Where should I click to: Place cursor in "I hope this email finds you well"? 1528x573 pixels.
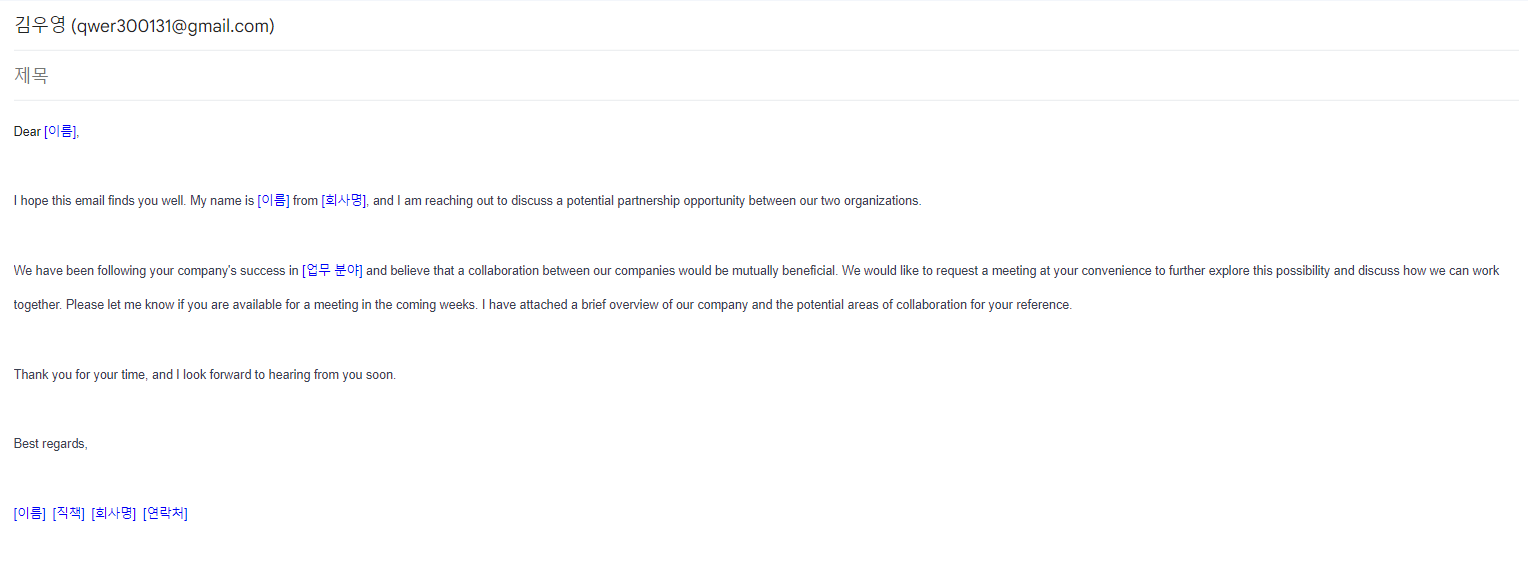tap(99, 200)
